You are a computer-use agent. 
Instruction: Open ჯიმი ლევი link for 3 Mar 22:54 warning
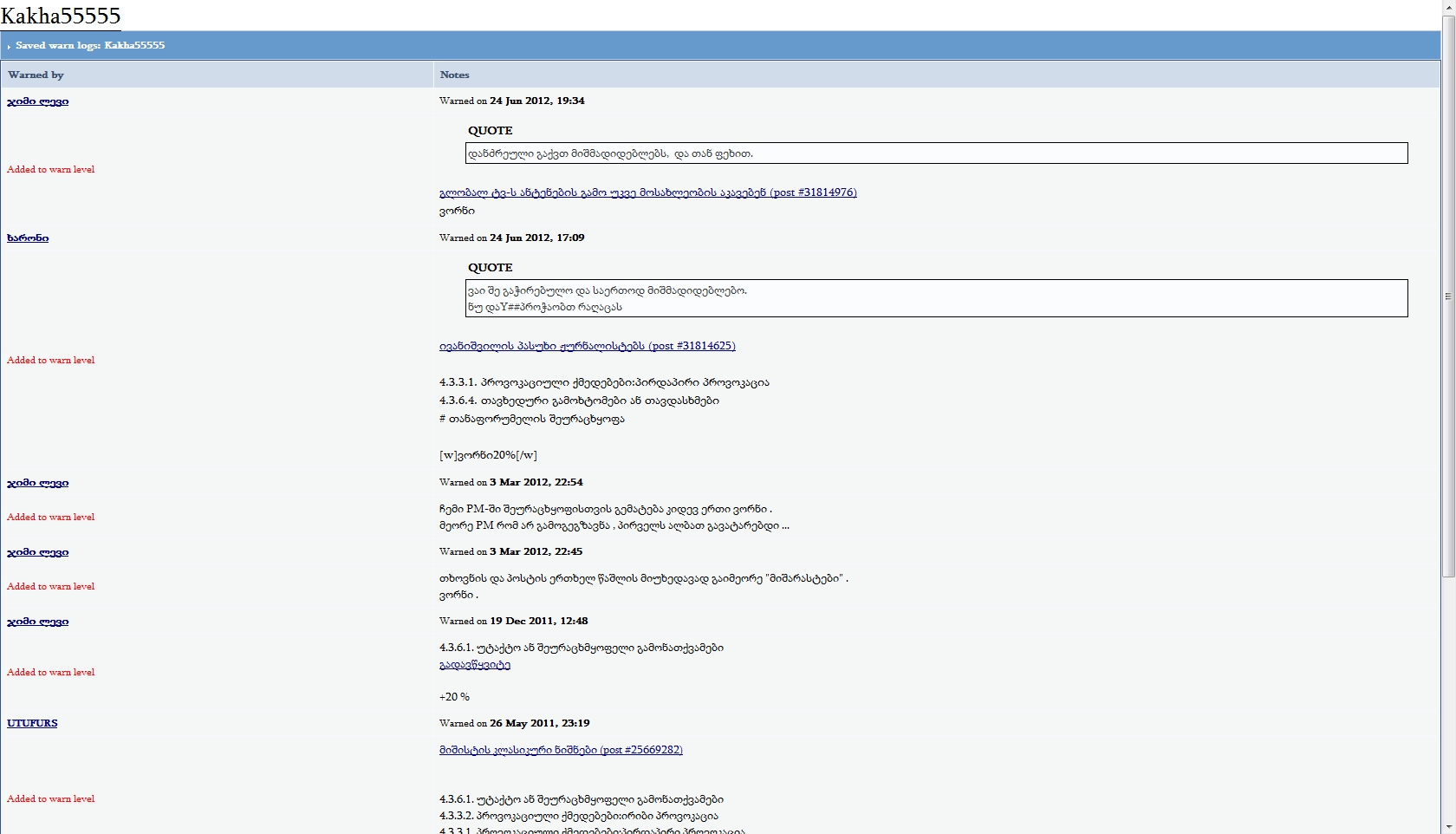(x=37, y=483)
